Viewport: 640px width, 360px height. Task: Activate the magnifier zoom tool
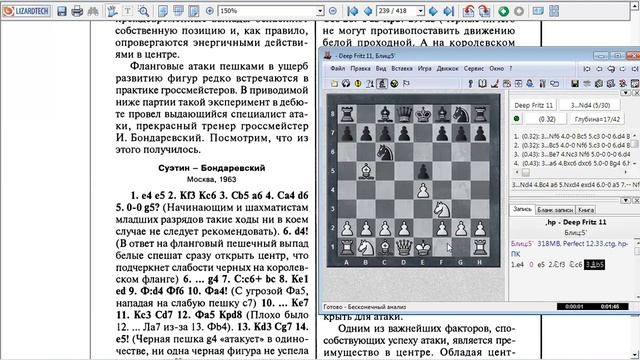(x=143, y=11)
